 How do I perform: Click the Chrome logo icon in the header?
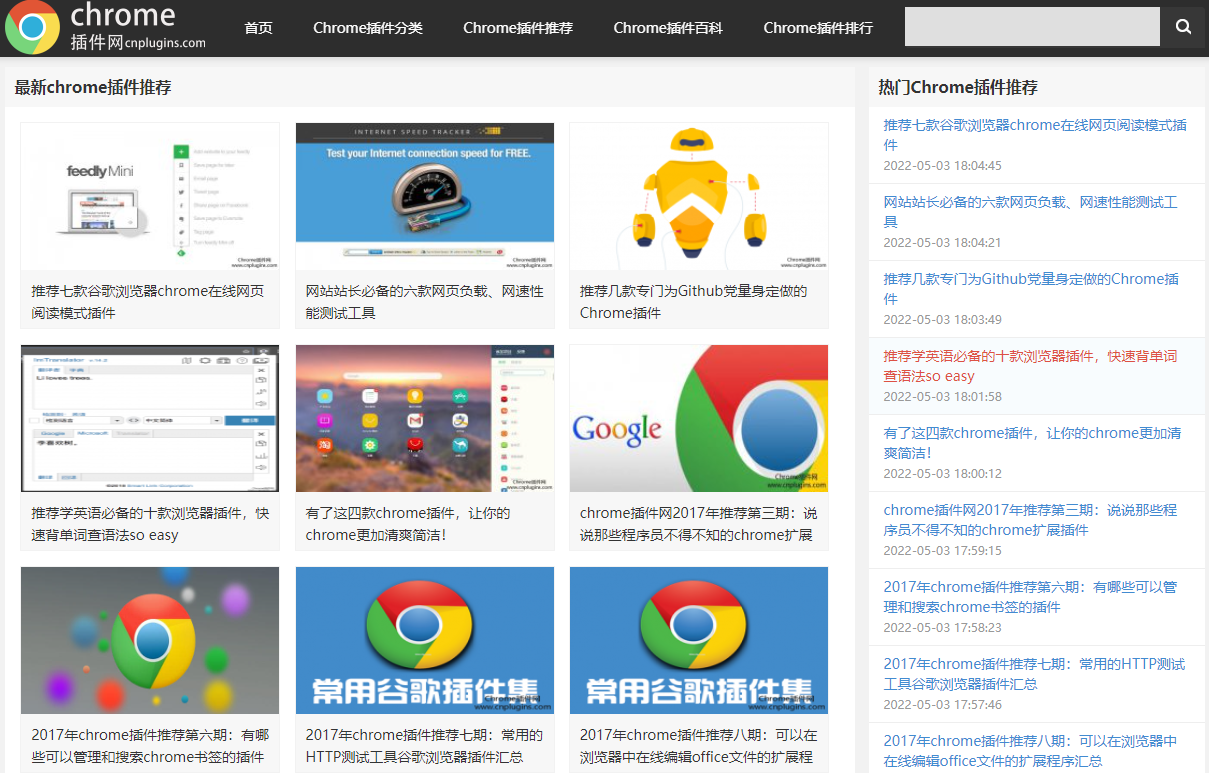[32, 27]
